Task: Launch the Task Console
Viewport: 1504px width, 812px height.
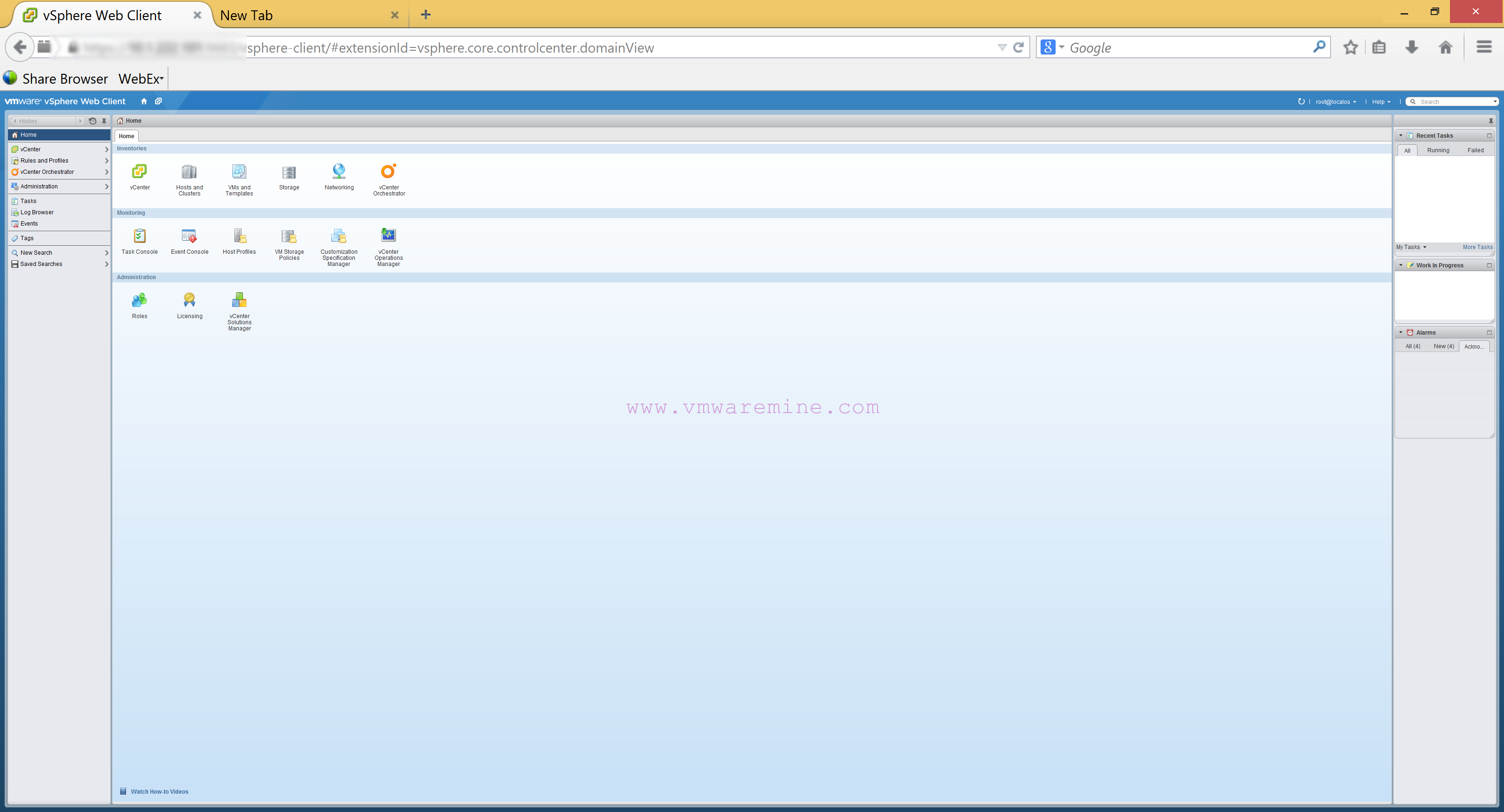Action: [140, 236]
